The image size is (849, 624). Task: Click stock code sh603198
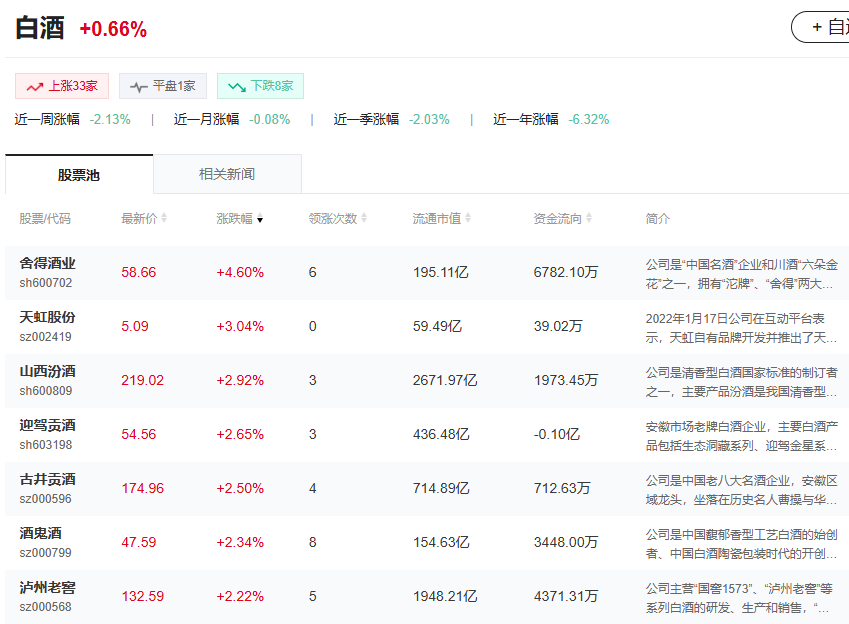45,445
